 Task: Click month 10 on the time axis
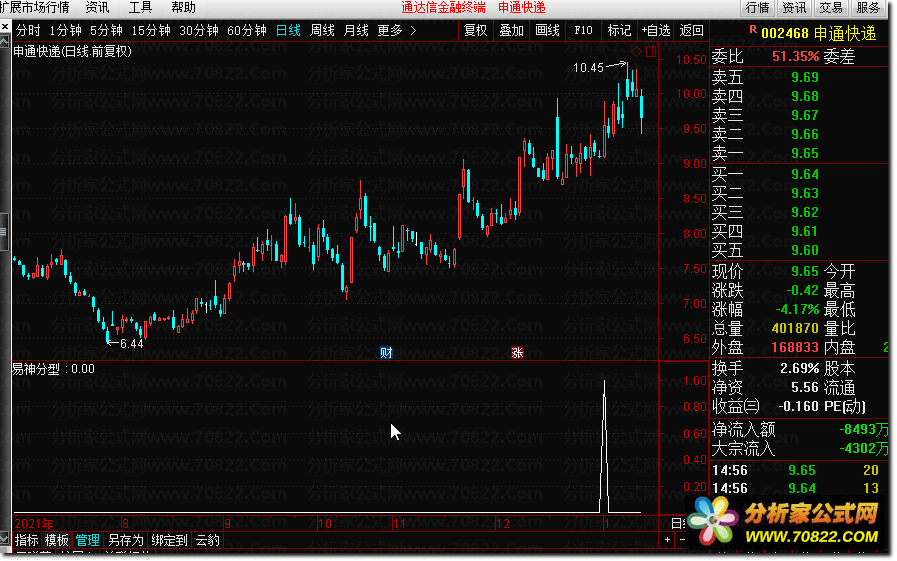tap(324, 523)
